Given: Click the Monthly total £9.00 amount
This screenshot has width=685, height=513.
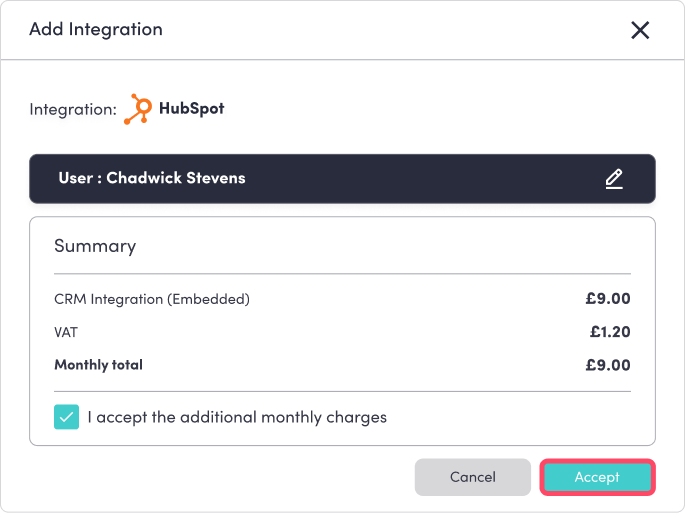Looking at the screenshot, I should (x=608, y=365).
